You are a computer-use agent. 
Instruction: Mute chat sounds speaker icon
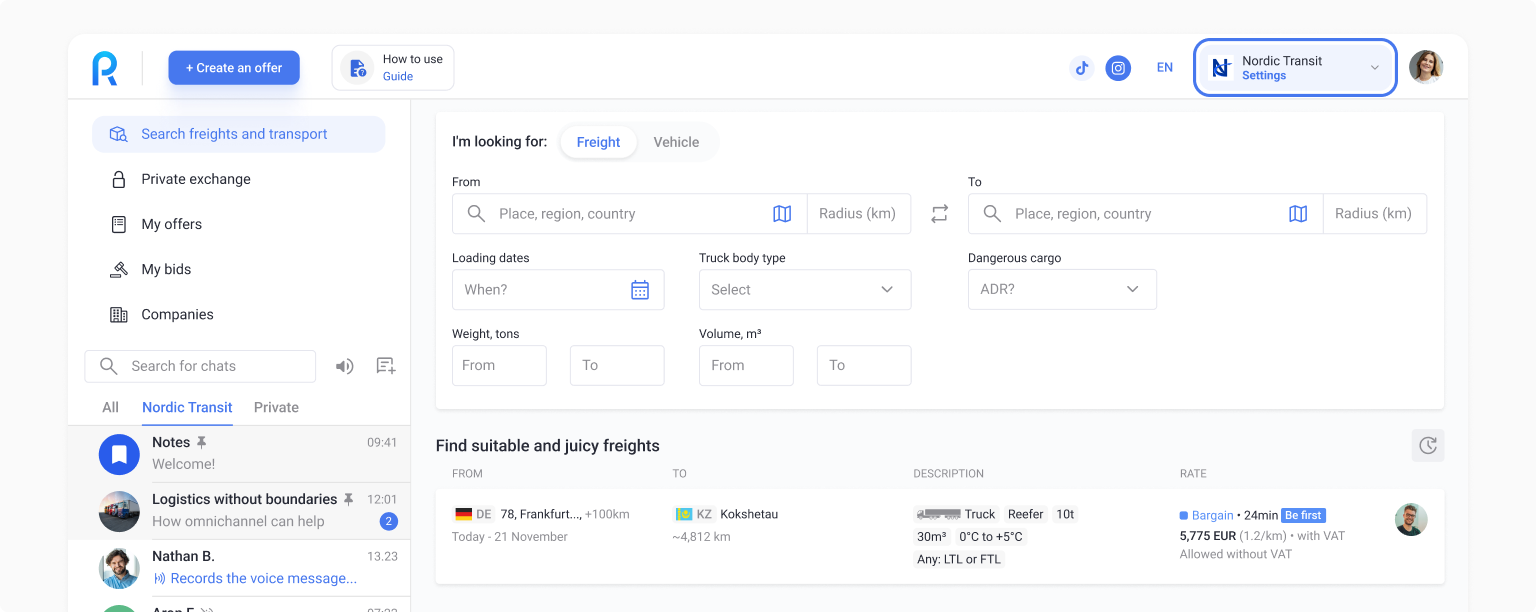point(345,366)
